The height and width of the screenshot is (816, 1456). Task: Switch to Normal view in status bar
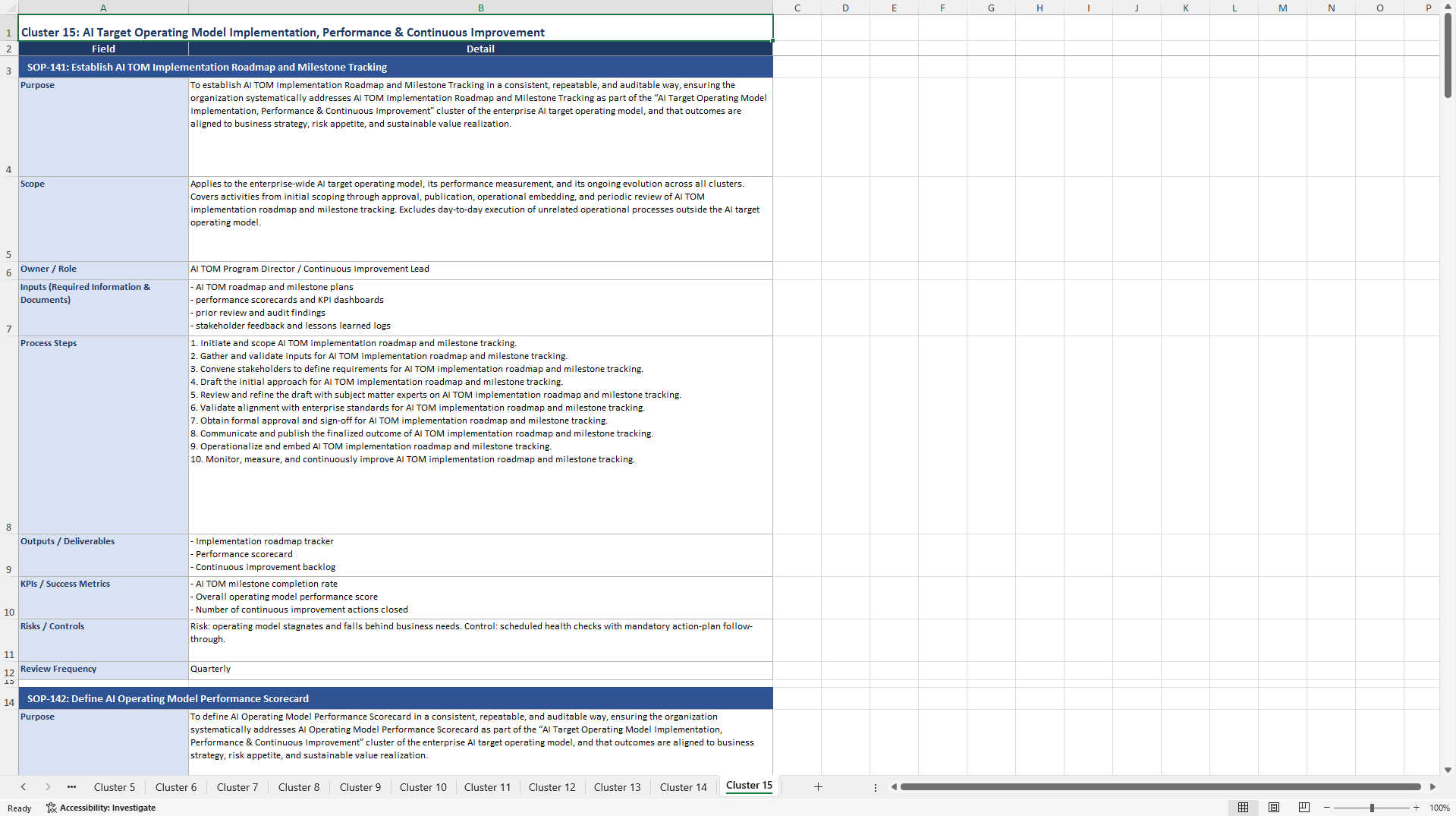[1243, 808]
